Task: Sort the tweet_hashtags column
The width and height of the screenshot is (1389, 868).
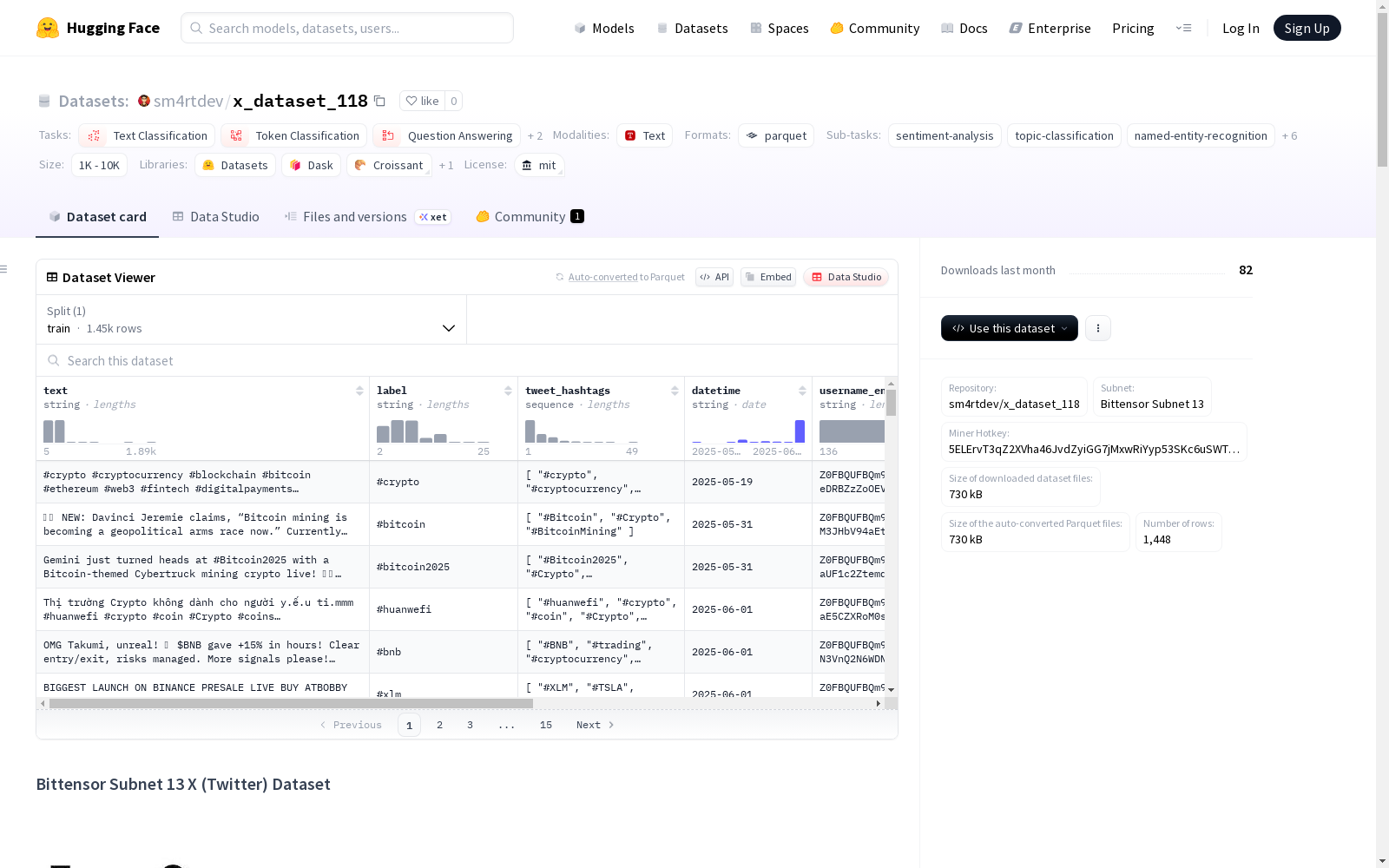Action: coord(675,391)
